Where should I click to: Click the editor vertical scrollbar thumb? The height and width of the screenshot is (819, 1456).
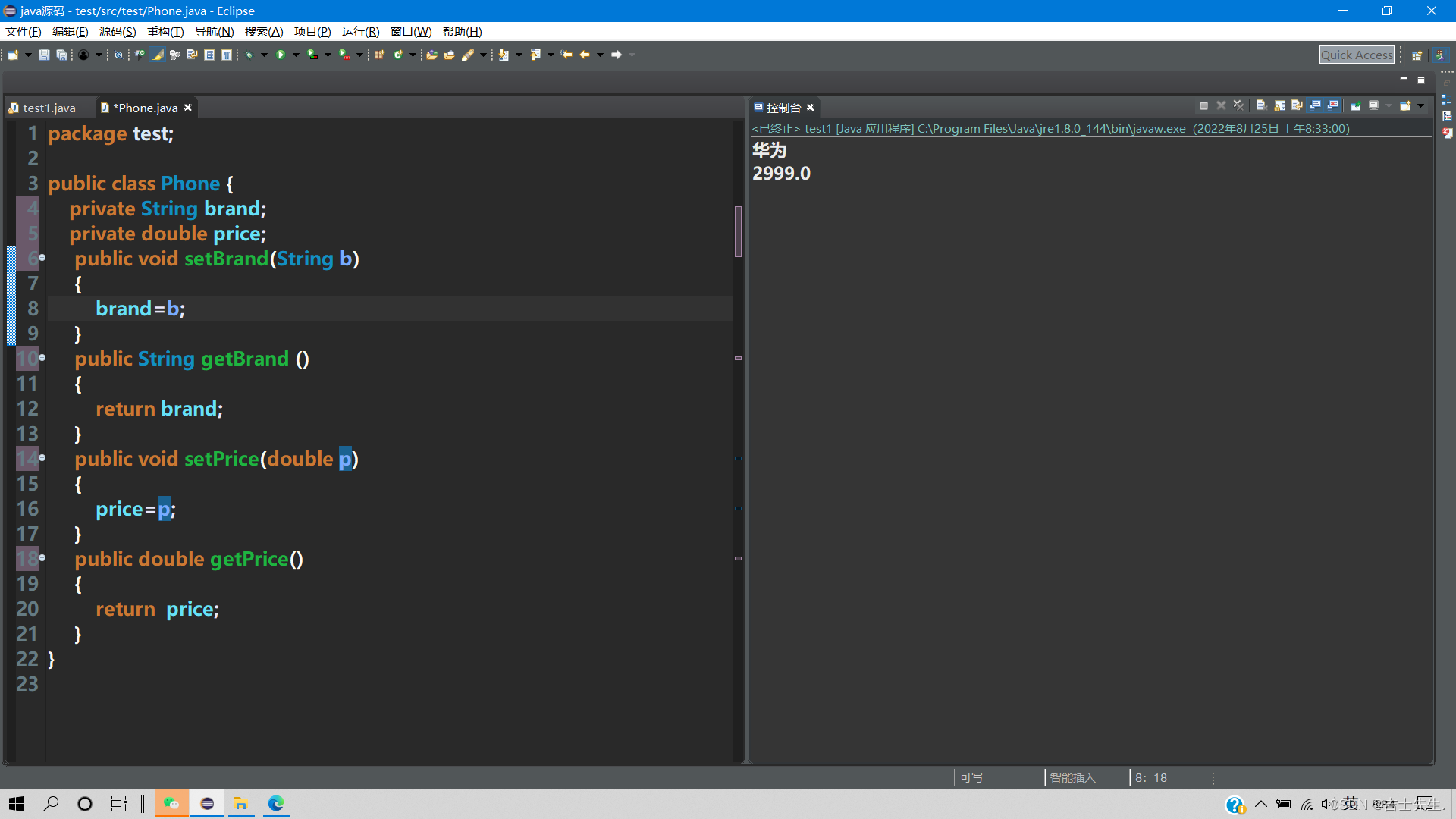pos(738,231)
